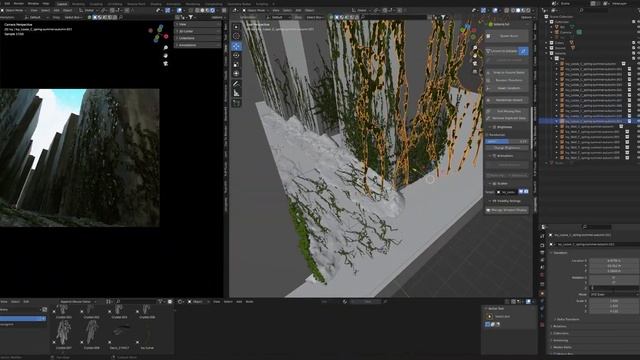Viewport: 640px width, 360px height.
Task: Expand the View section in left sidebar
Action: click(198, 24)
